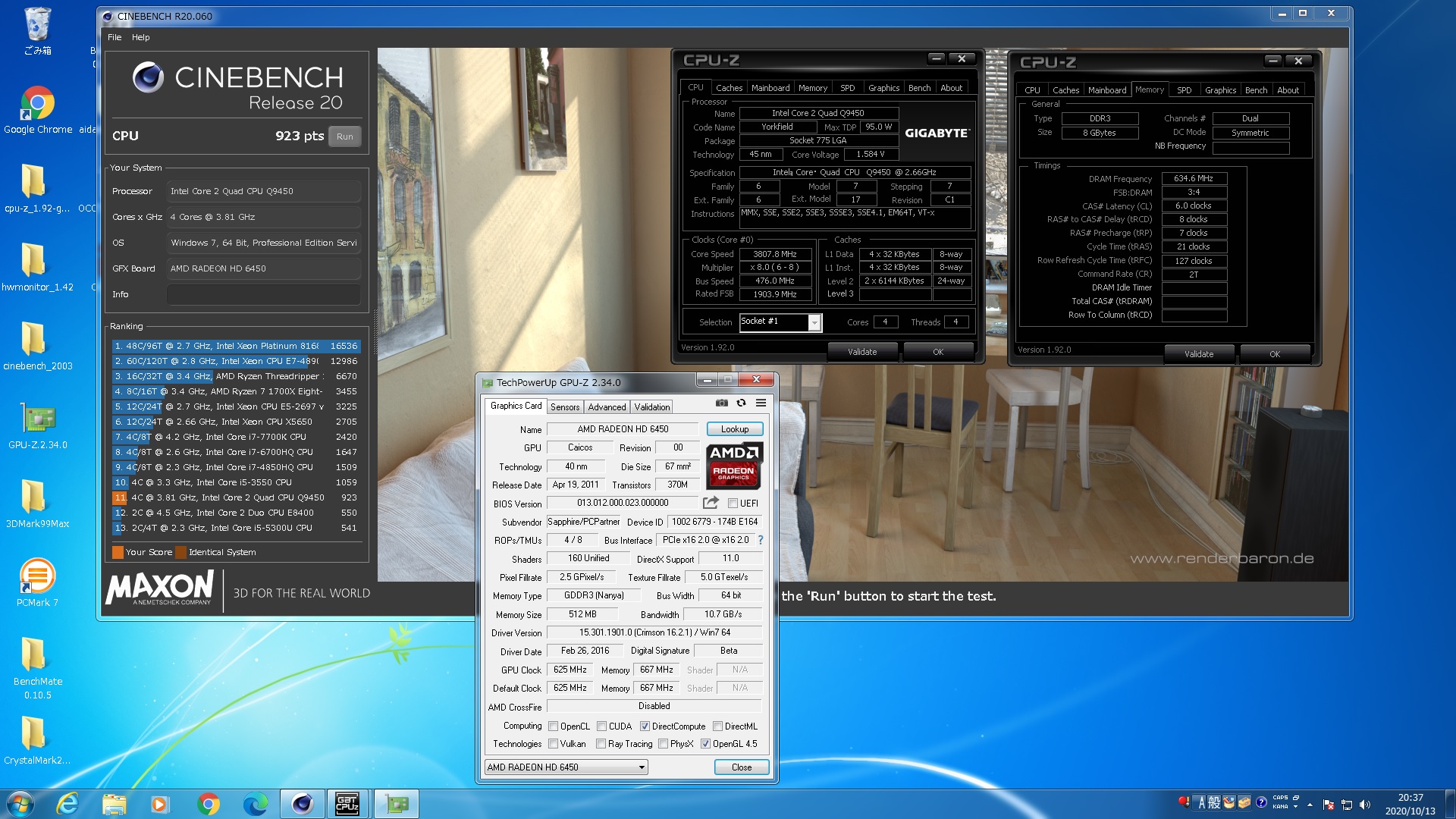Open Windows Media Player from the taskbar
The height and width of the screenshot is (819, 1456).
point(160,804)
